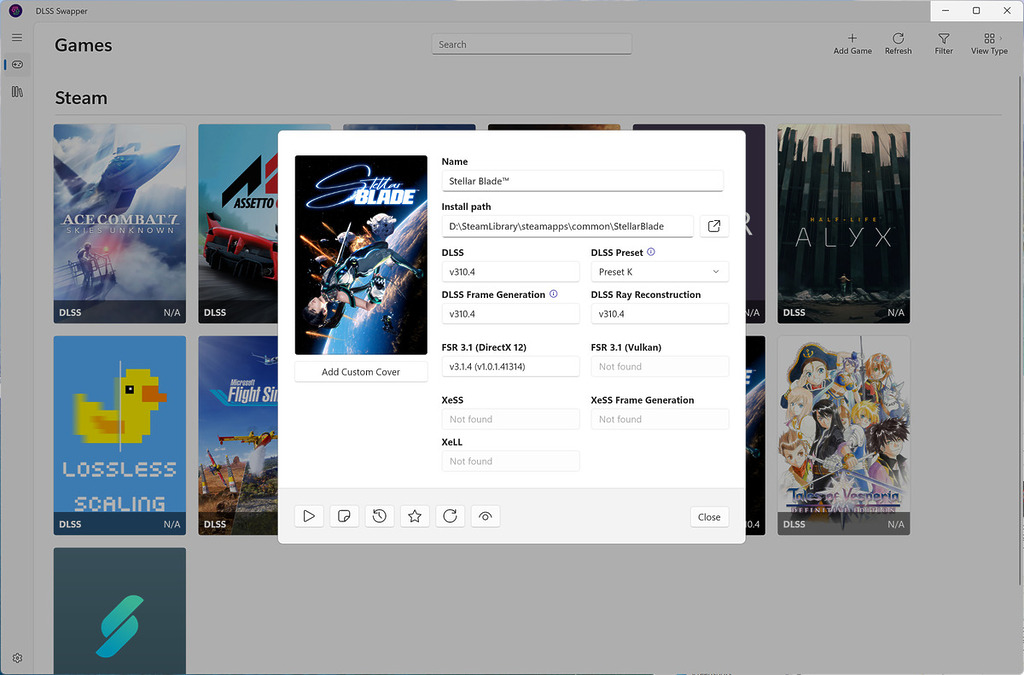Select the Lossless Scaling game card
This screenshot has width=1024, height=675.
120,435
